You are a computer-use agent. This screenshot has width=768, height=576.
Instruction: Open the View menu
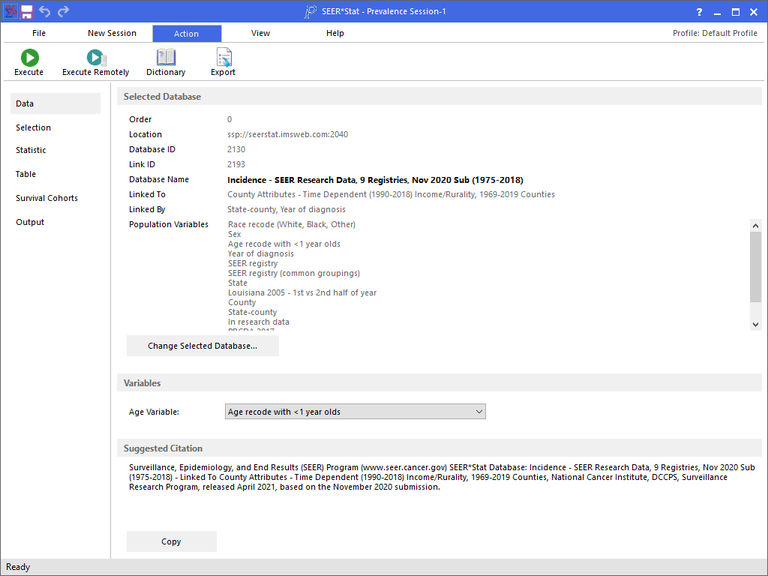click(260, 33)
